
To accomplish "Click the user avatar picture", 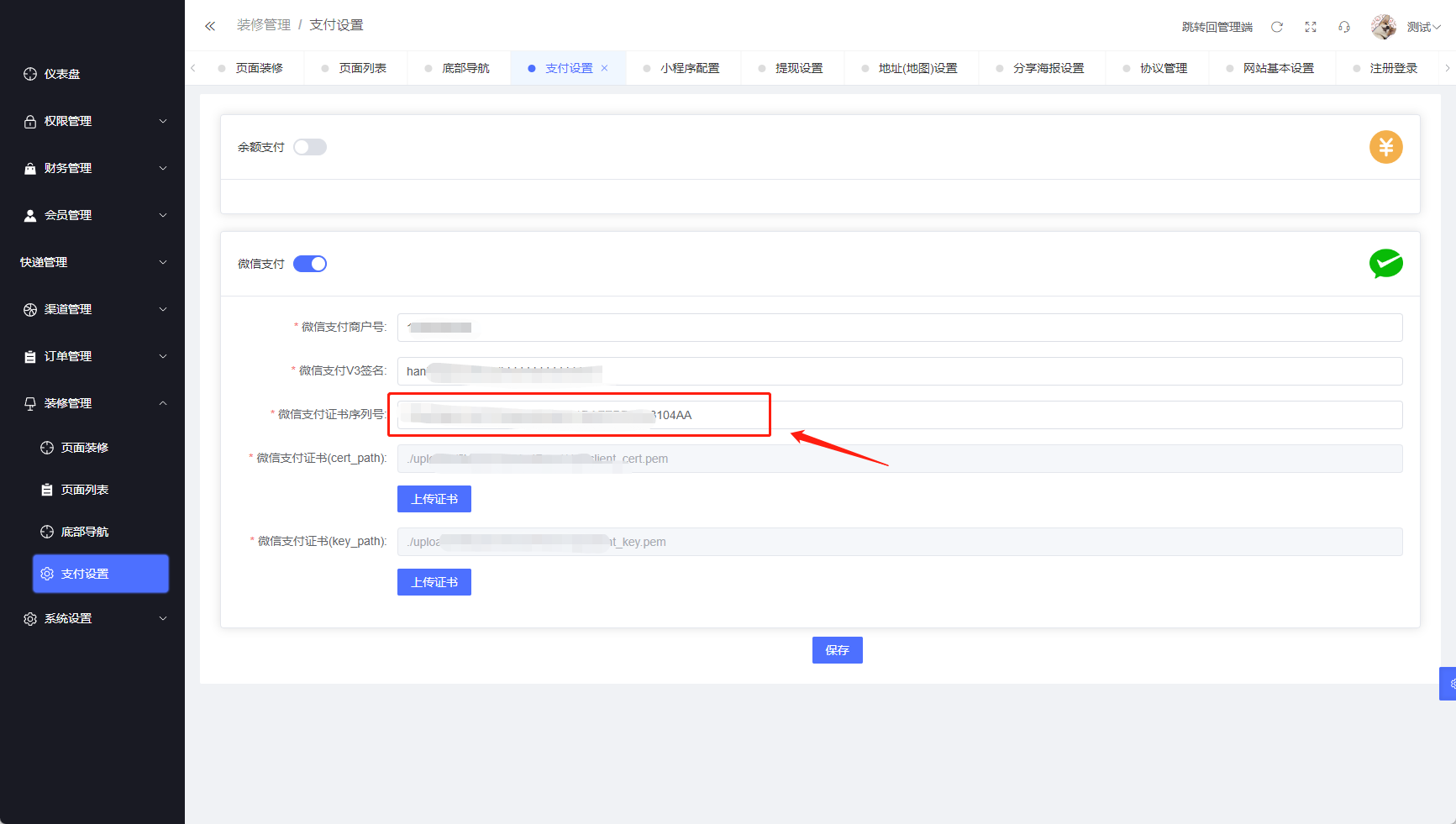I will tap(1383, 27).
